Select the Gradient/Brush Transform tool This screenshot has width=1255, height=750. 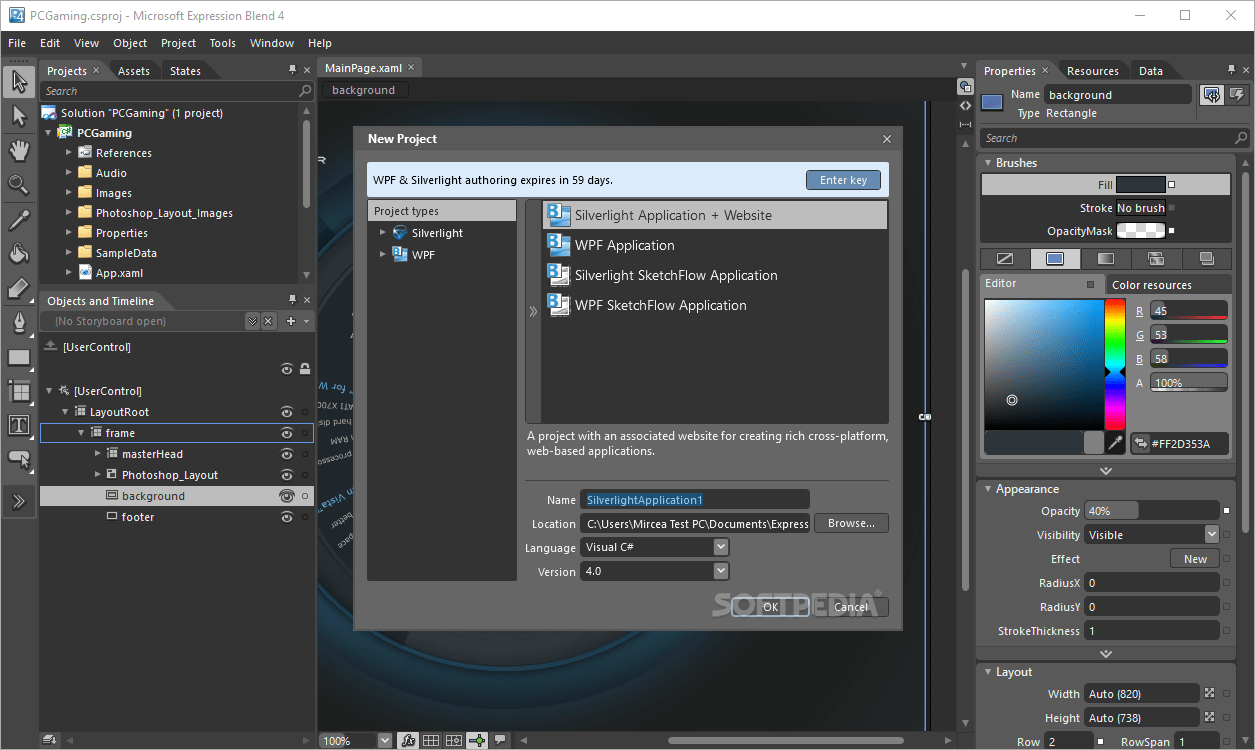[x=19, y=288]
